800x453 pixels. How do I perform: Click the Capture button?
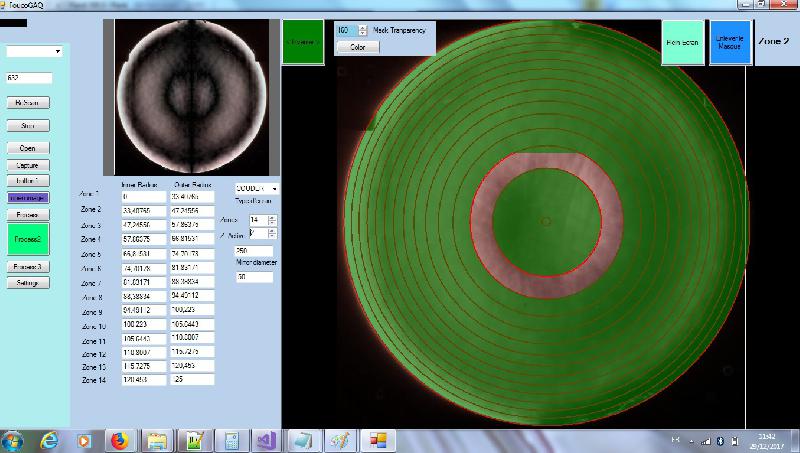28,165
